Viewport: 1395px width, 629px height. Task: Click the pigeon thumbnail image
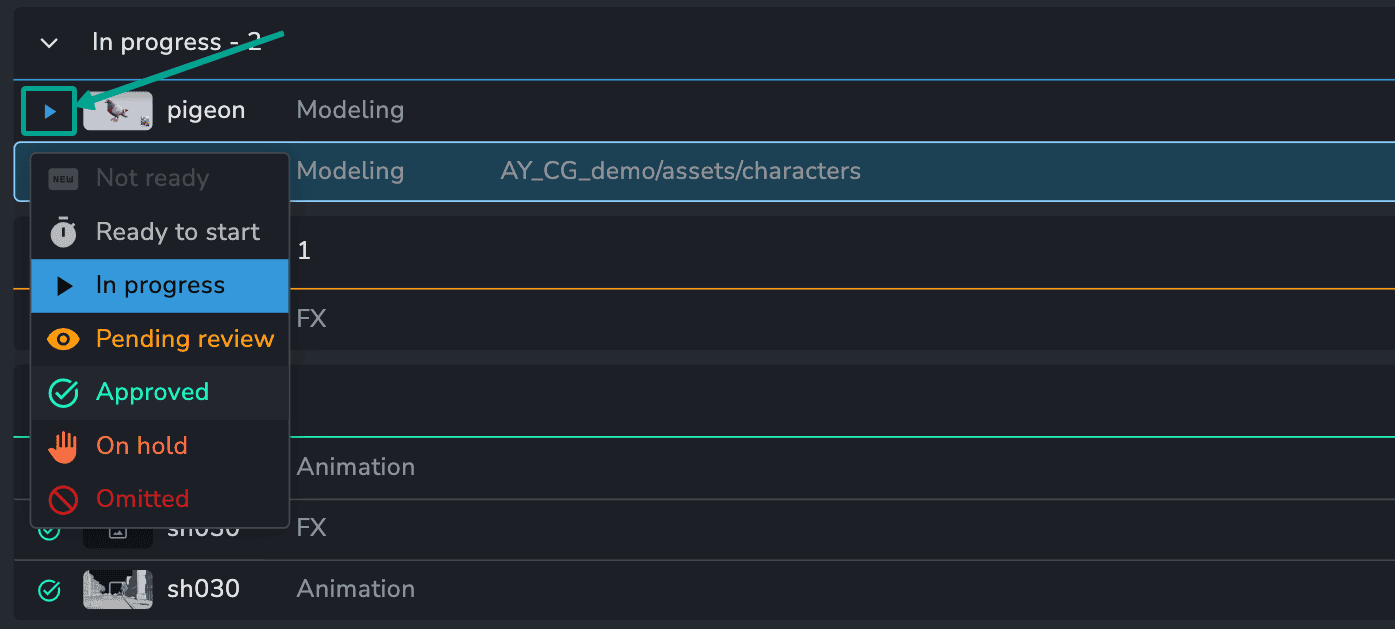[117, 110]
